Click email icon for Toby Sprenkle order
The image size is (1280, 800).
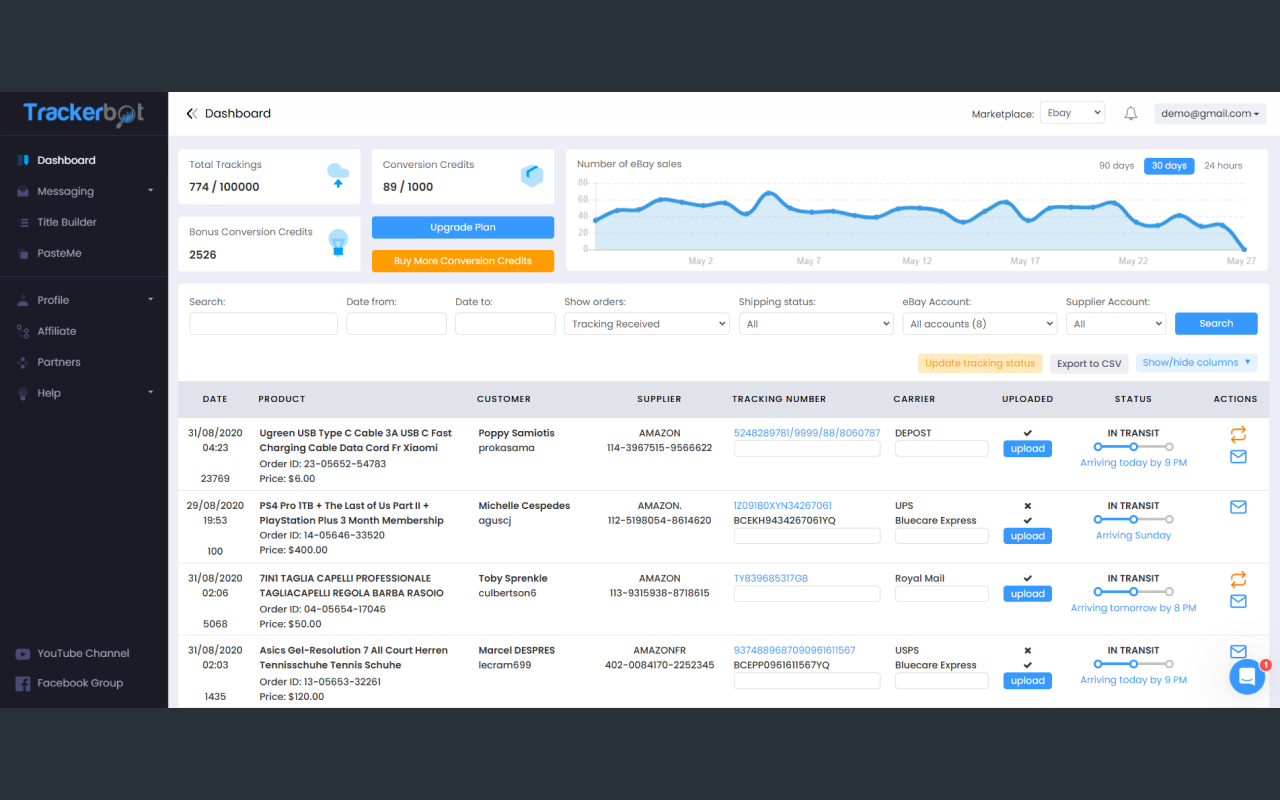1238,601
